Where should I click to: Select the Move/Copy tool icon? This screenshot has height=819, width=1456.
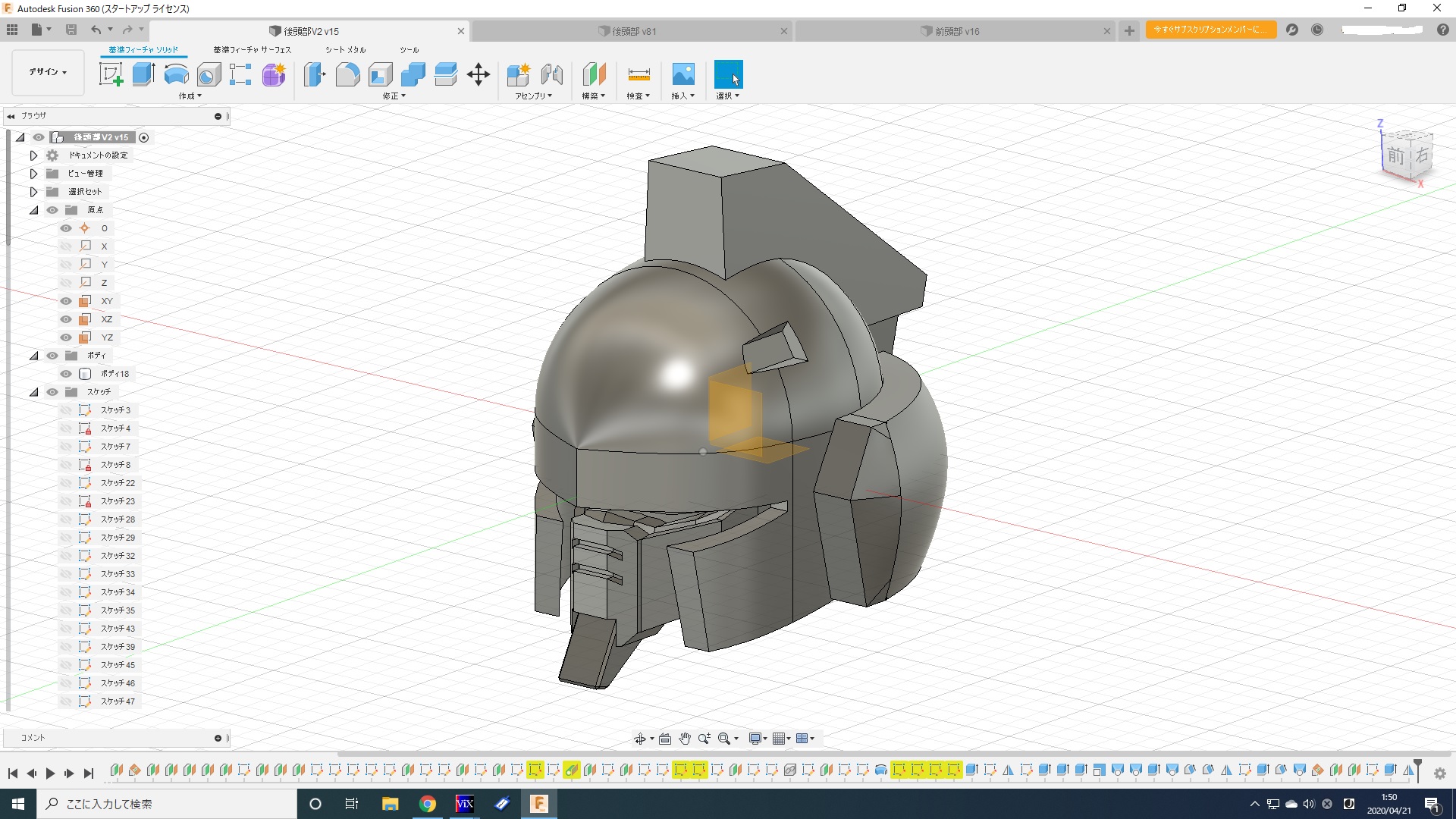478,74
